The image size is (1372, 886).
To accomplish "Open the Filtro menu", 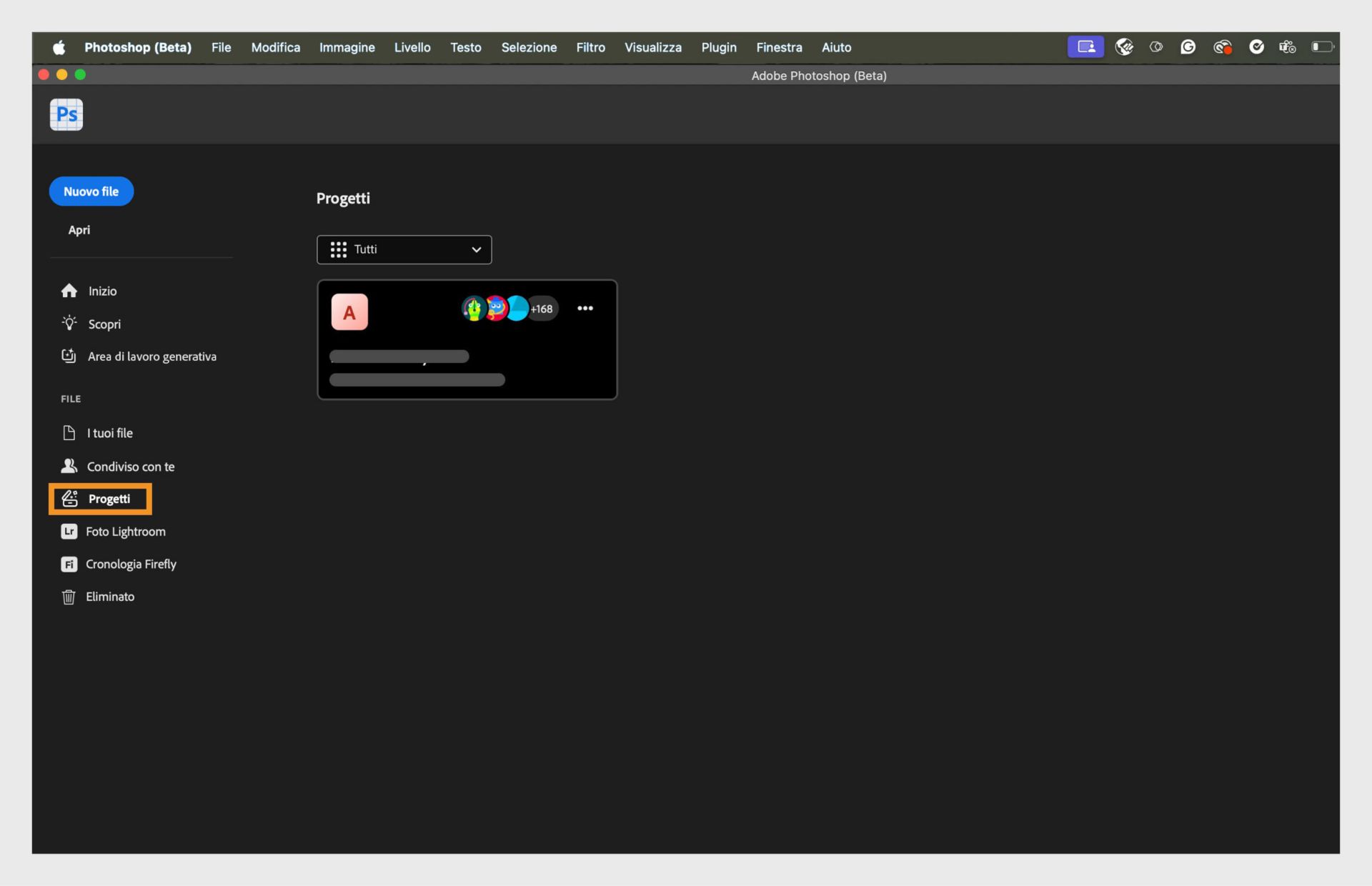I will pyautogui.click(x=590, y=47).
